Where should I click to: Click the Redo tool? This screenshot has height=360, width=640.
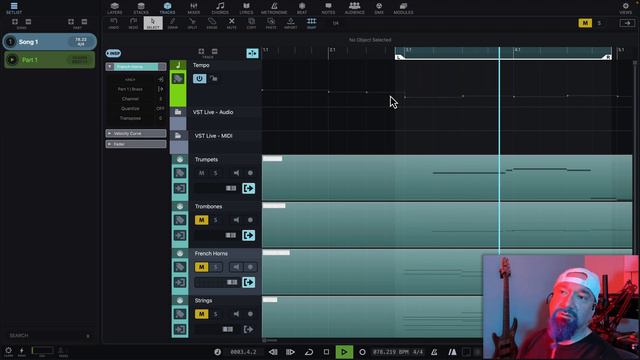pos(133,23)
